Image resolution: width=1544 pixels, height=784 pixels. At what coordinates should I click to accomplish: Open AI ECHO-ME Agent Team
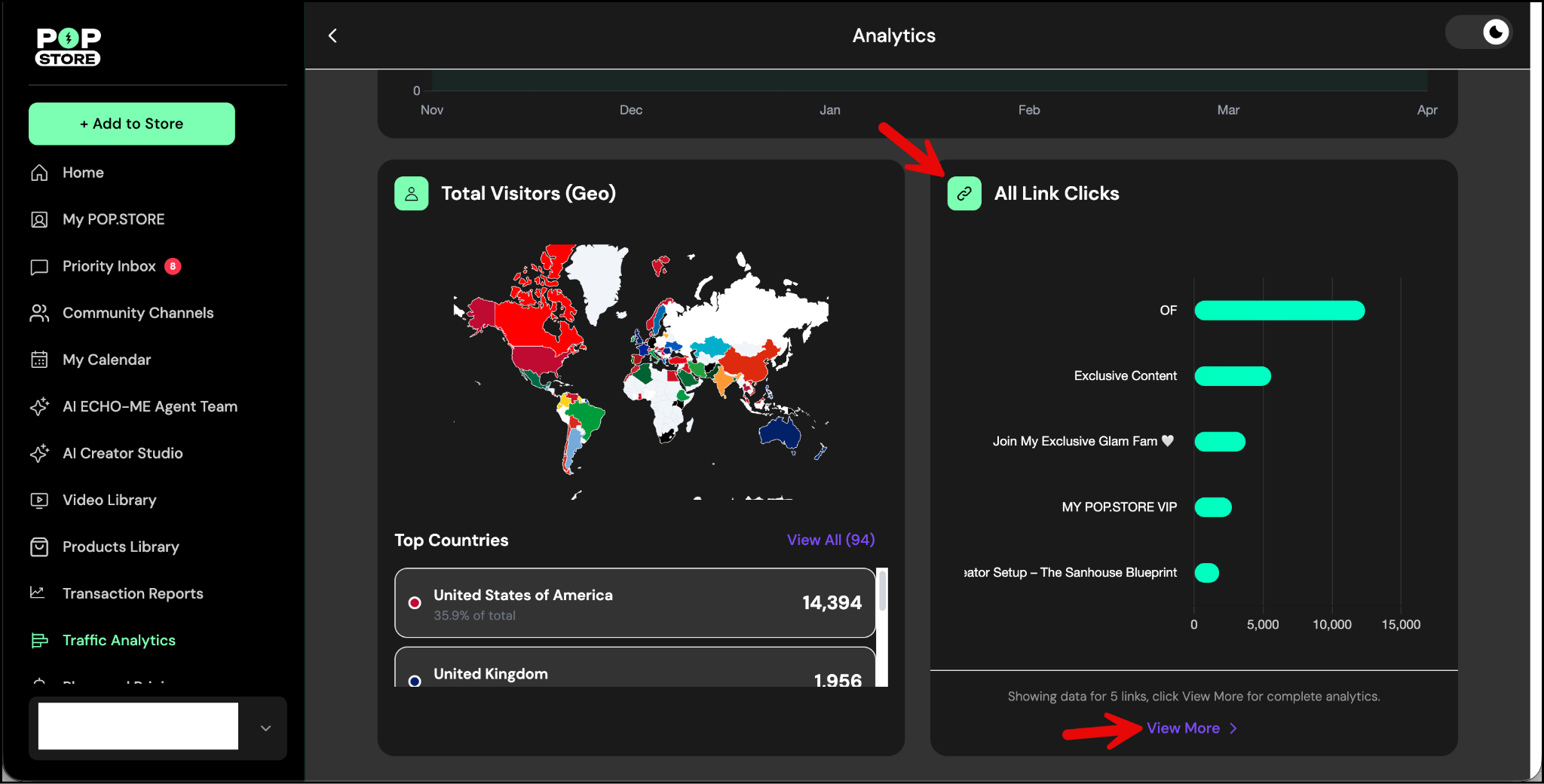tap(149, 406)
